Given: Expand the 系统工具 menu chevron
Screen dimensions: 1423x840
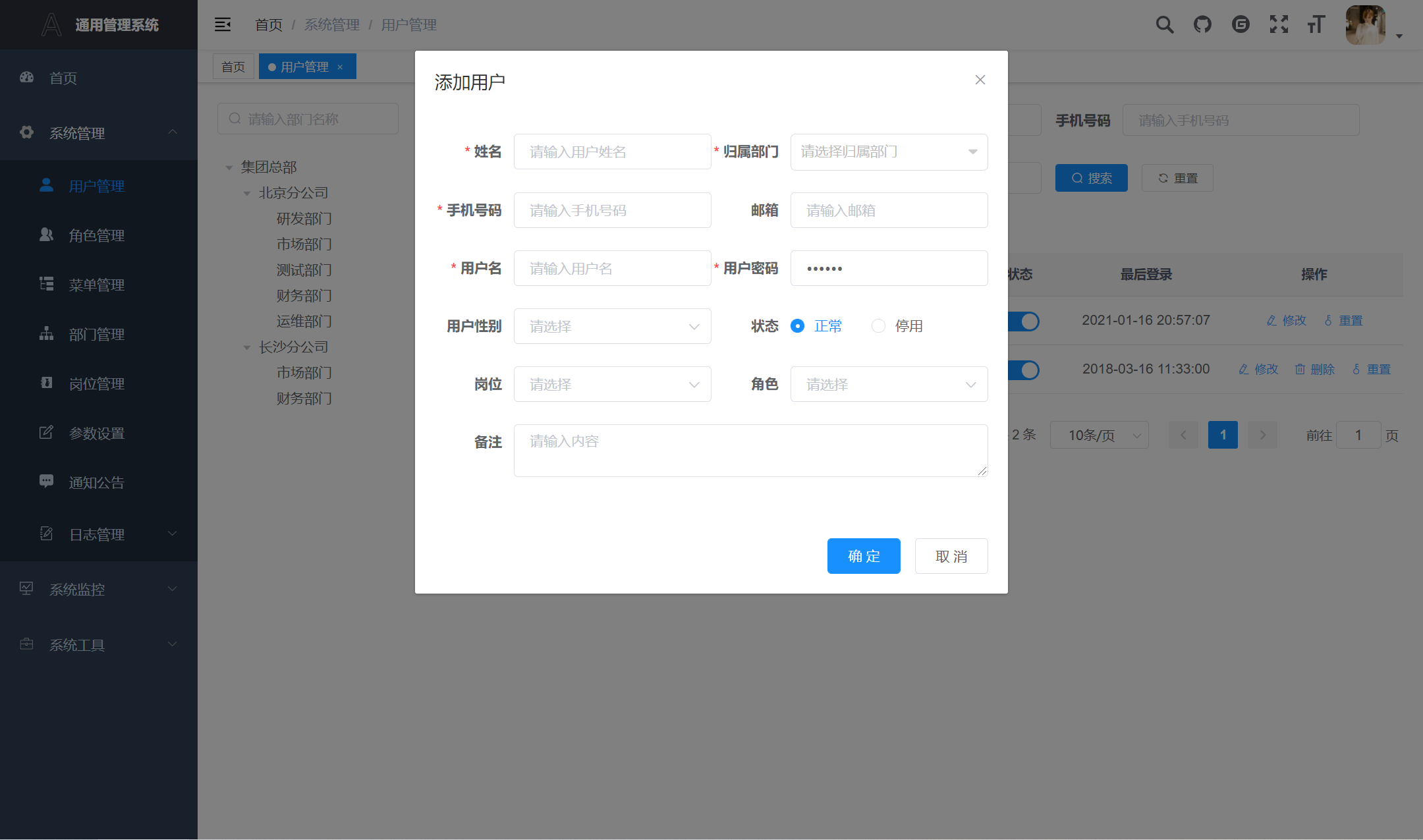Looking at the screenshot, I should [173, 644].
